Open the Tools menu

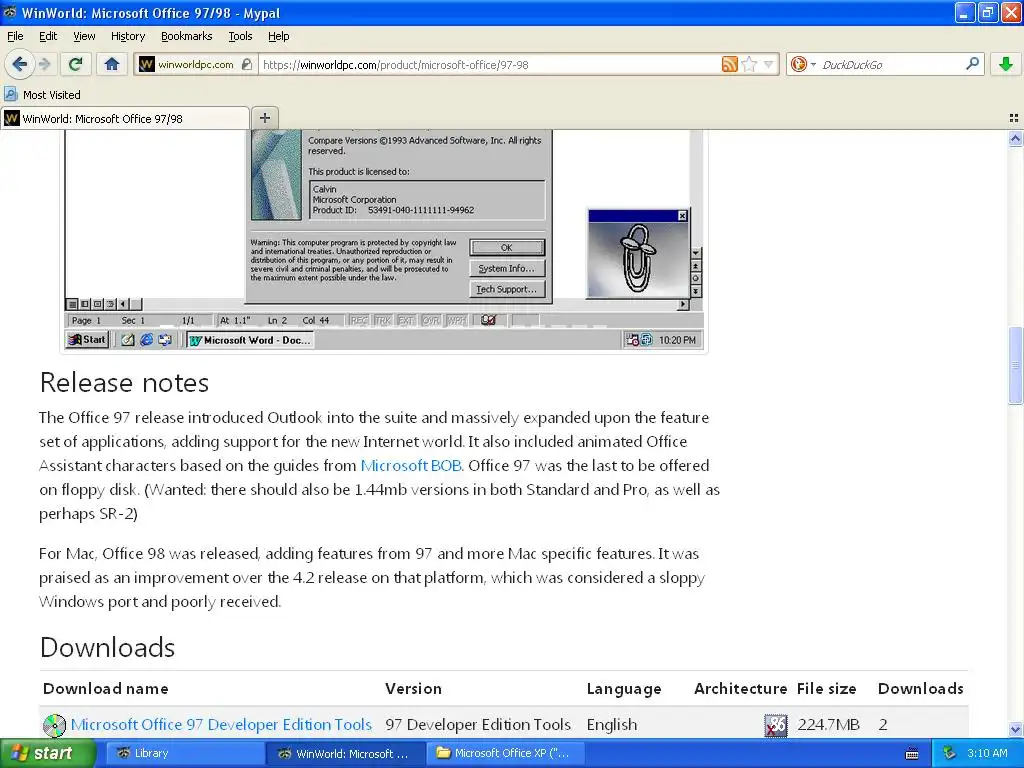240,36
